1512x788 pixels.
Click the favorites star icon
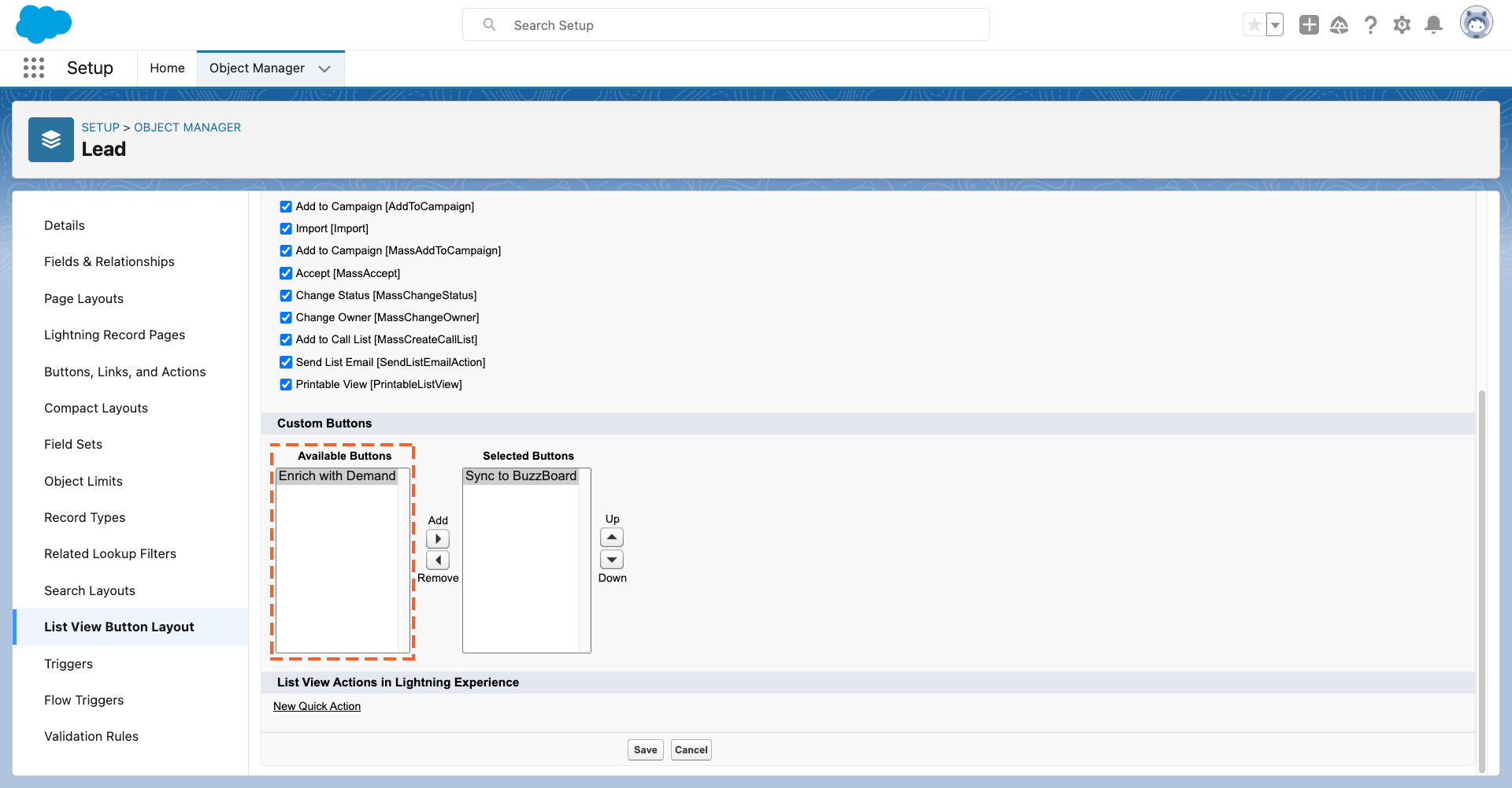[x=1254, y=25]
